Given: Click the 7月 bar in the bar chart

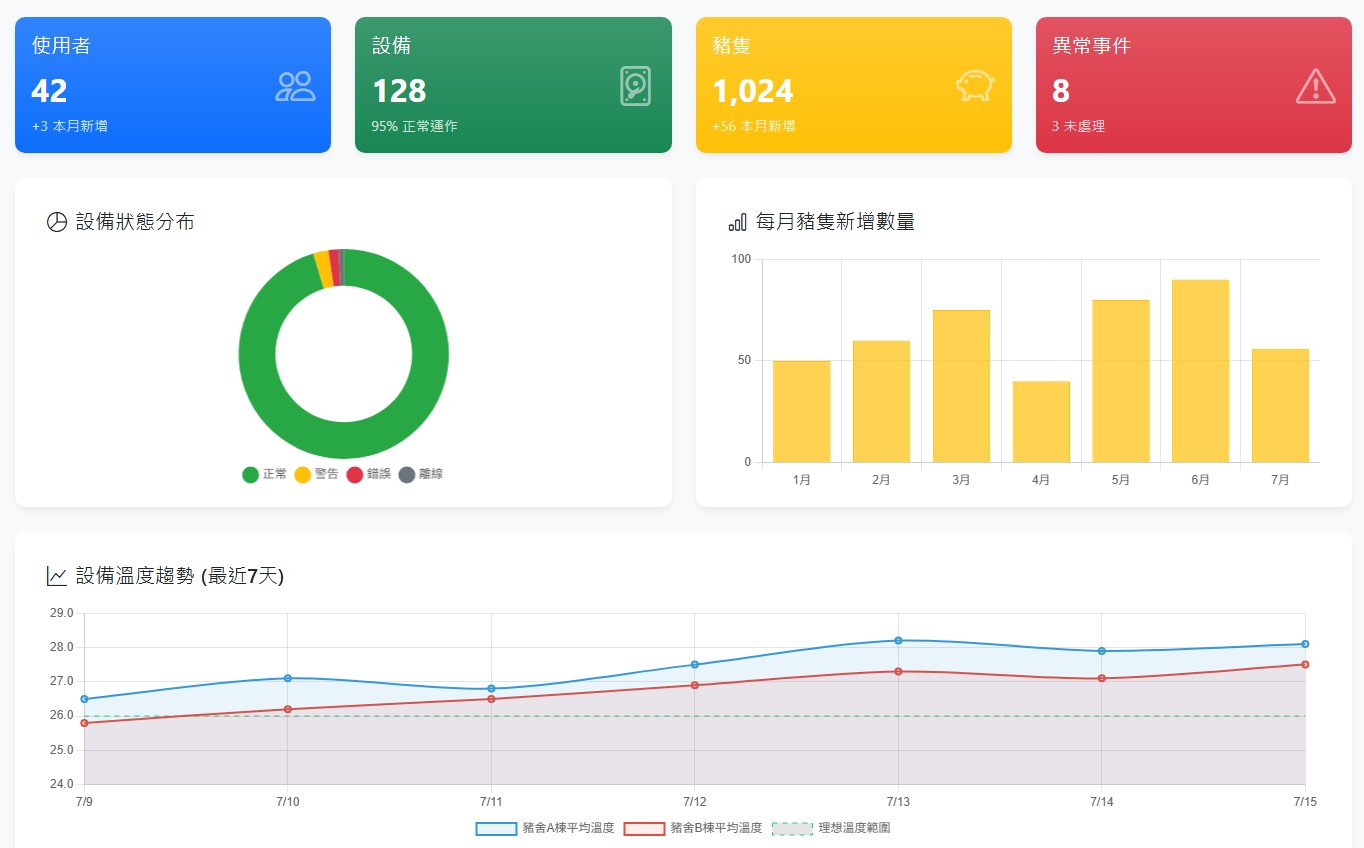Looking at the screenshot, I should pos(1280,405).
